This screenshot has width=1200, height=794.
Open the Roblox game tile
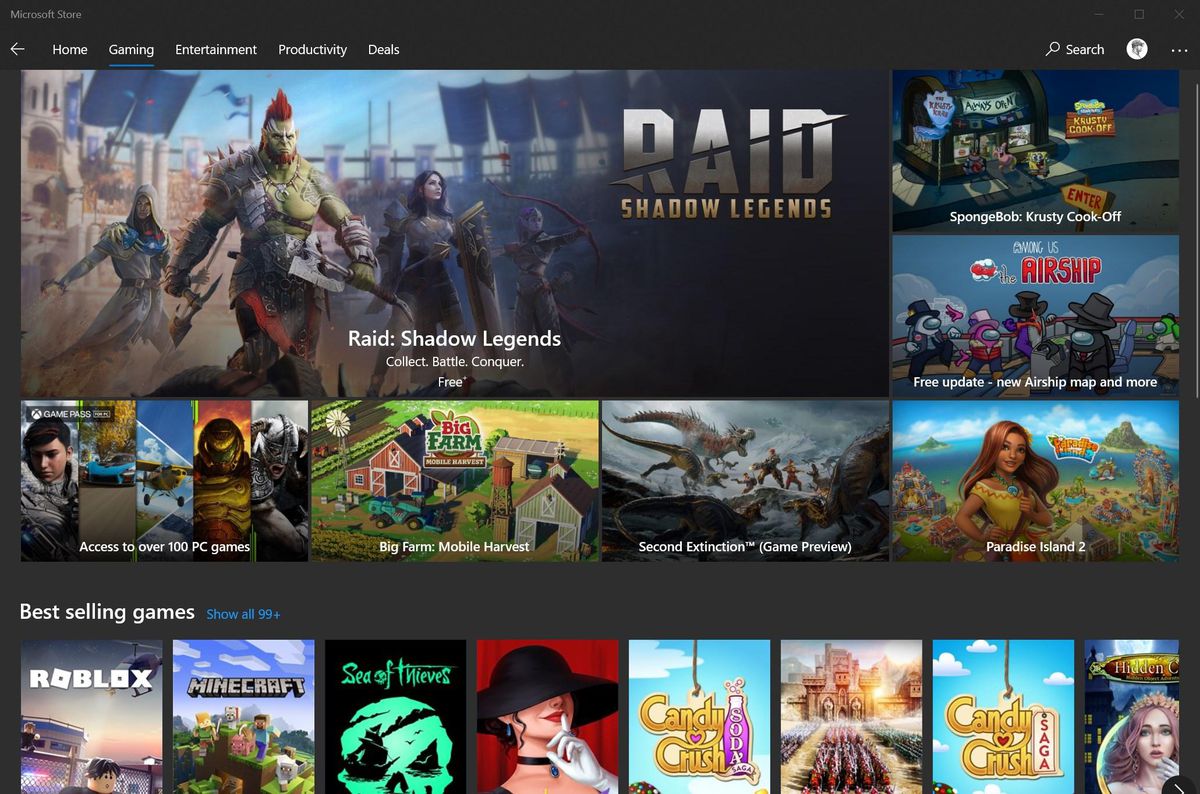coord(91,717)
